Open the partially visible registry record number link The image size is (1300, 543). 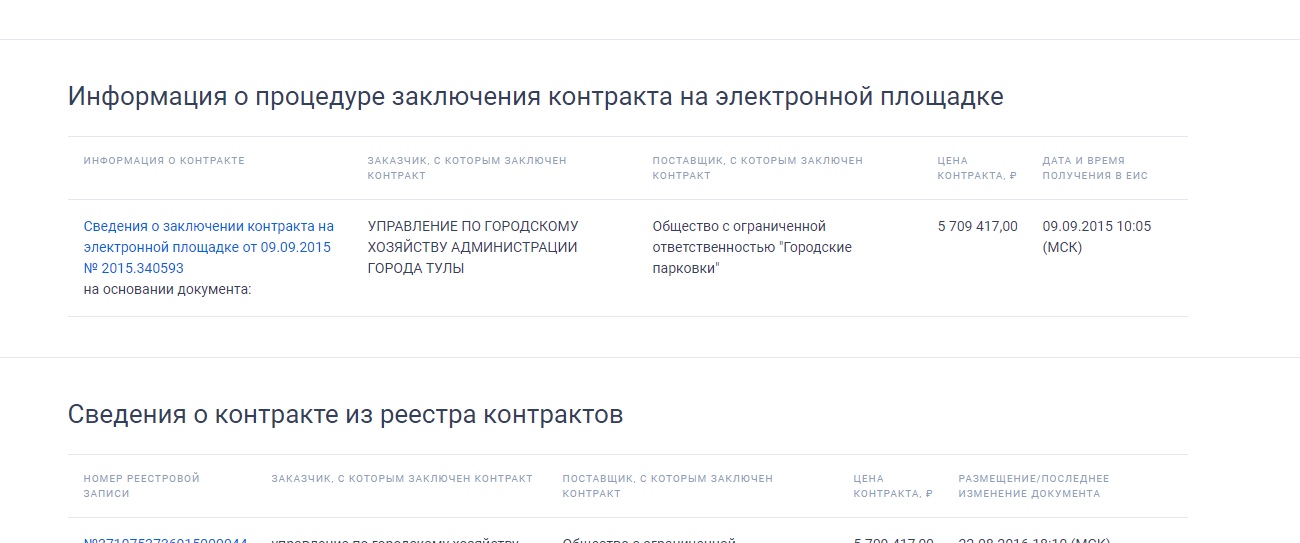point(165,540)
